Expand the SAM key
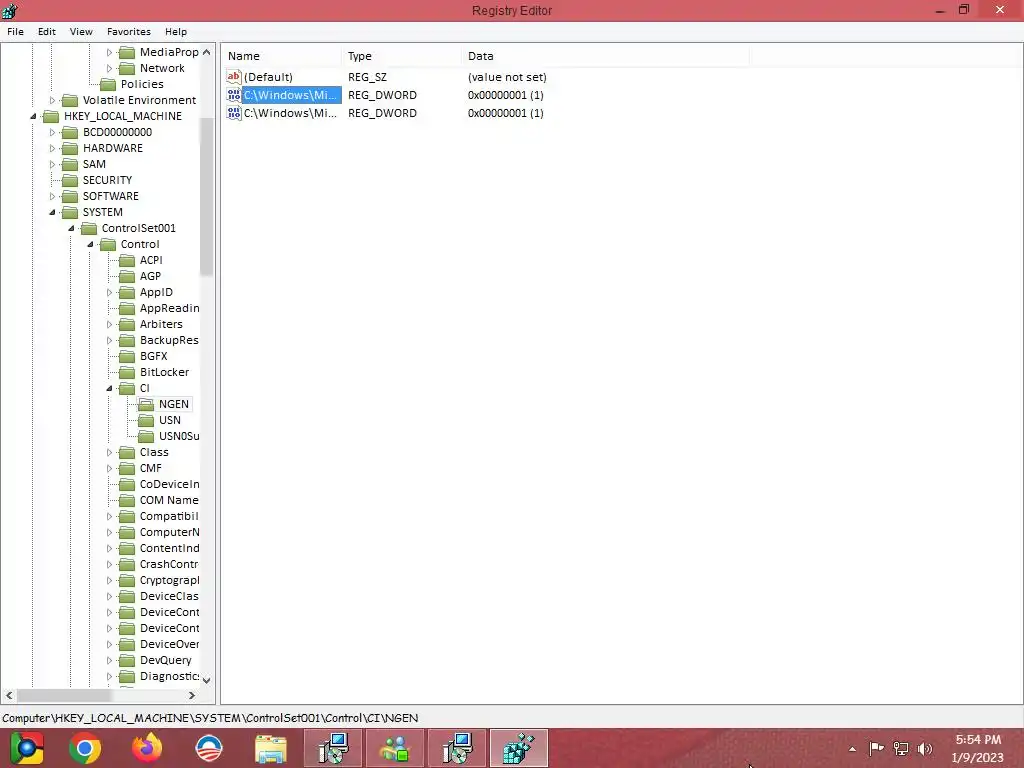 [52, 164]
